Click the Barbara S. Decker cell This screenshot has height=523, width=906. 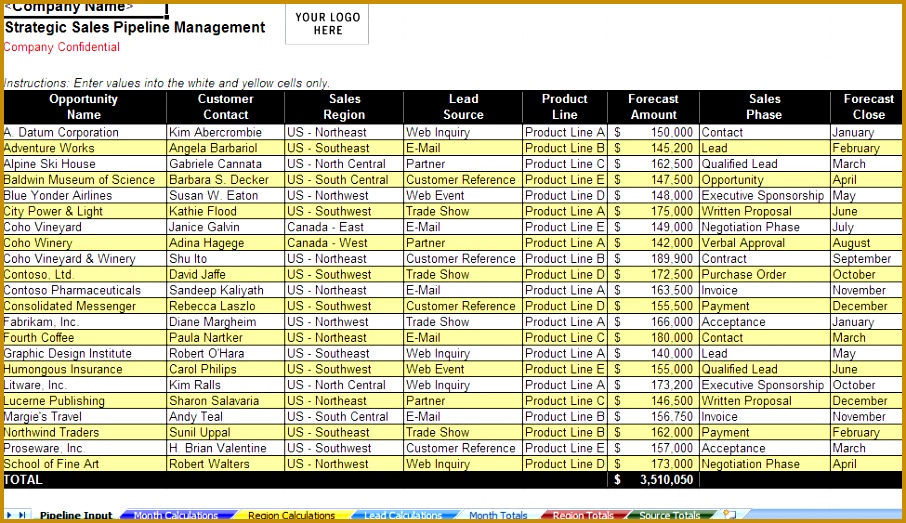point(225,180)
